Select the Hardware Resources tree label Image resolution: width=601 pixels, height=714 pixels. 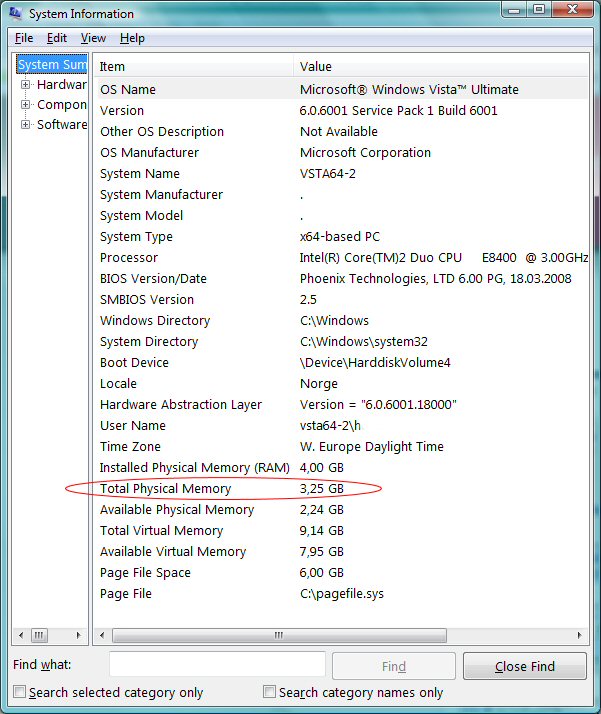coord(62,85)
